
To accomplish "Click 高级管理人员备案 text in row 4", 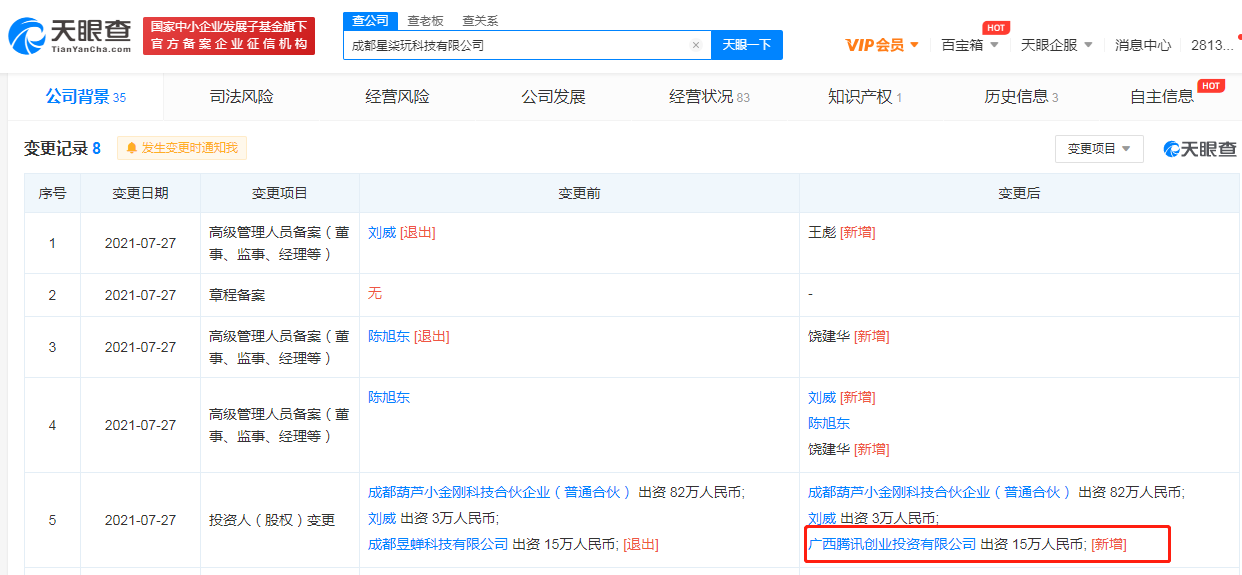I will click(279, 425).
